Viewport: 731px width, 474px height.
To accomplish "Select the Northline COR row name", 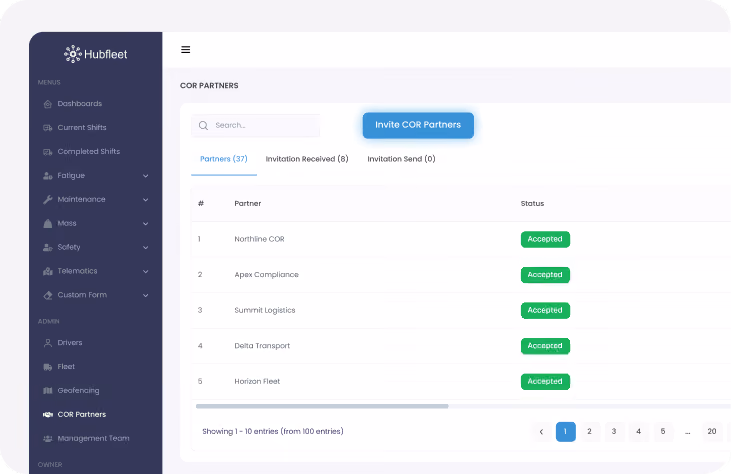I will pos(259,239).
